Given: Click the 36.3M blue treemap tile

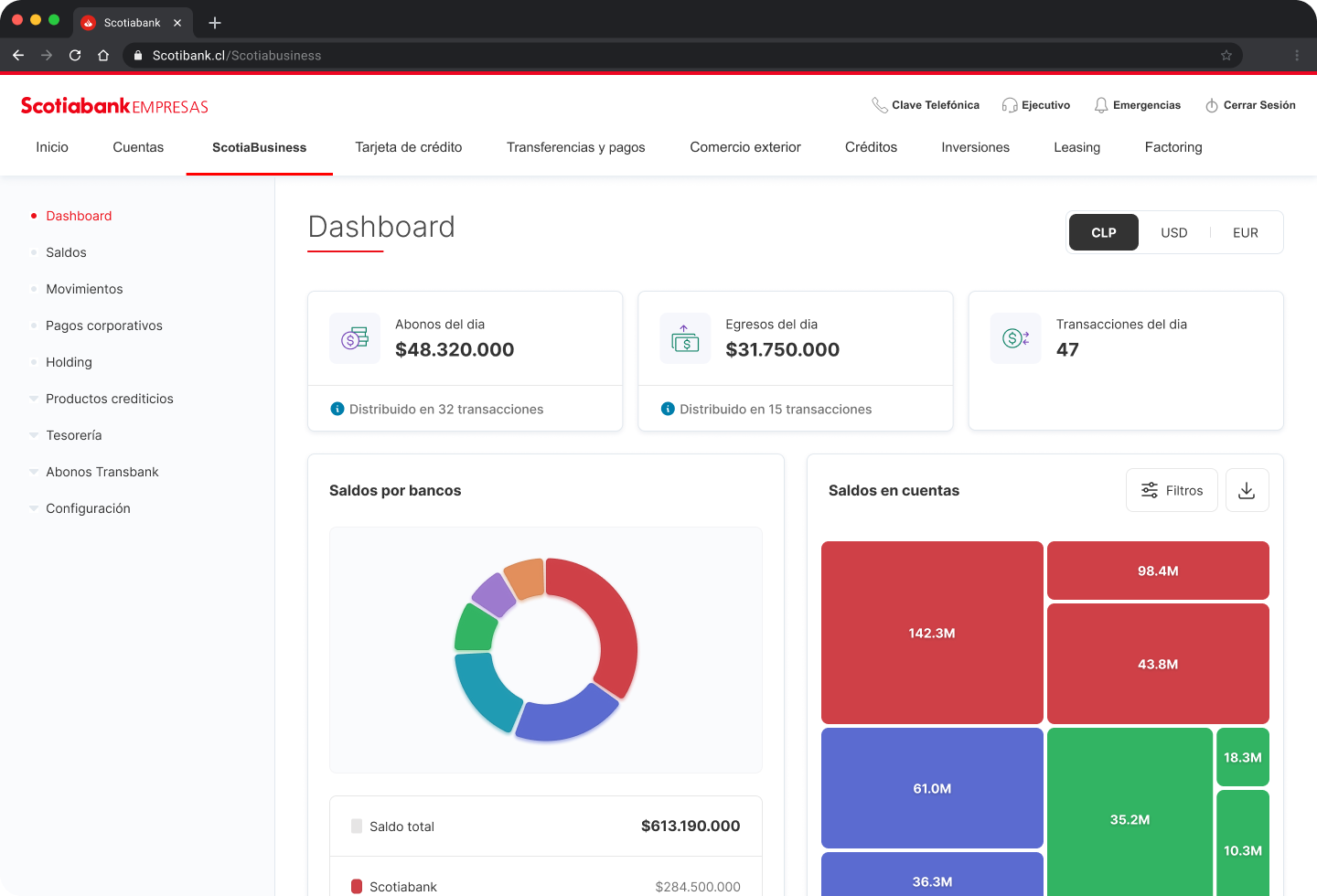Looking at the screenshot, I should tap(932, 874).
